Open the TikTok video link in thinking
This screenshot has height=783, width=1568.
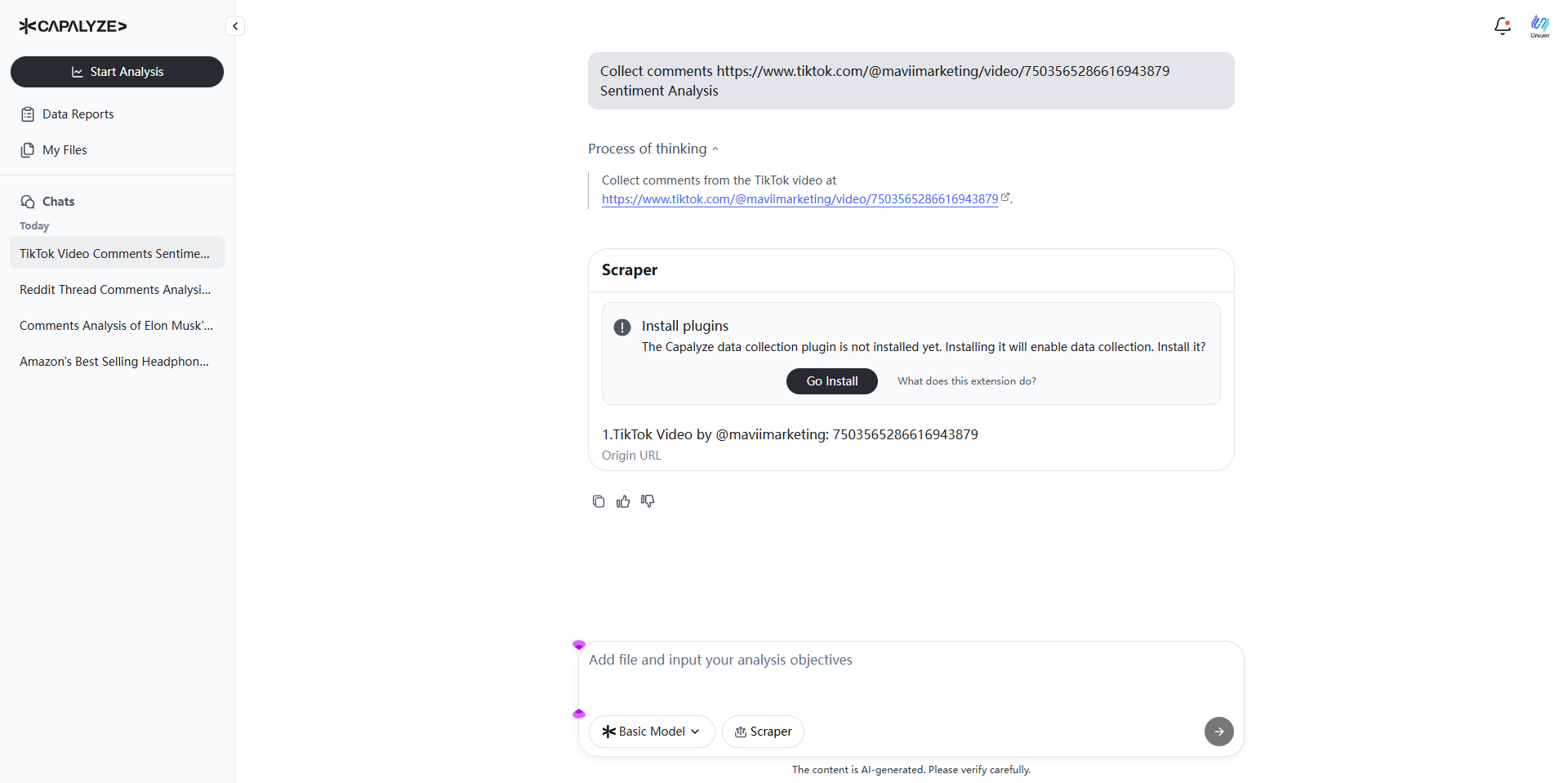click(x=800, y=198)
